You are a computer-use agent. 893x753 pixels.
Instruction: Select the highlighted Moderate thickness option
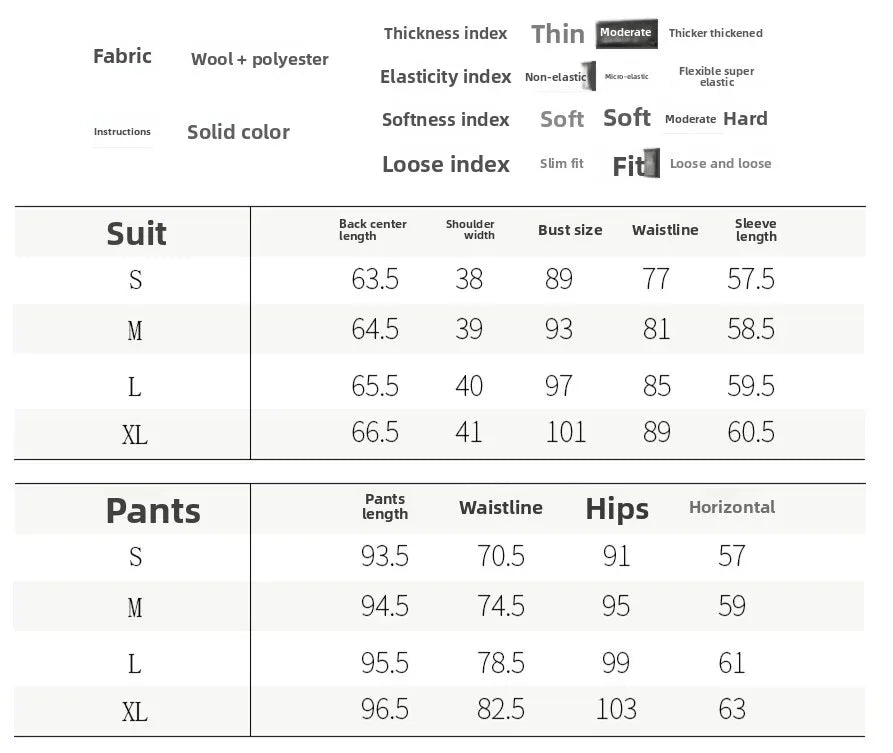[x=626, y=33]
